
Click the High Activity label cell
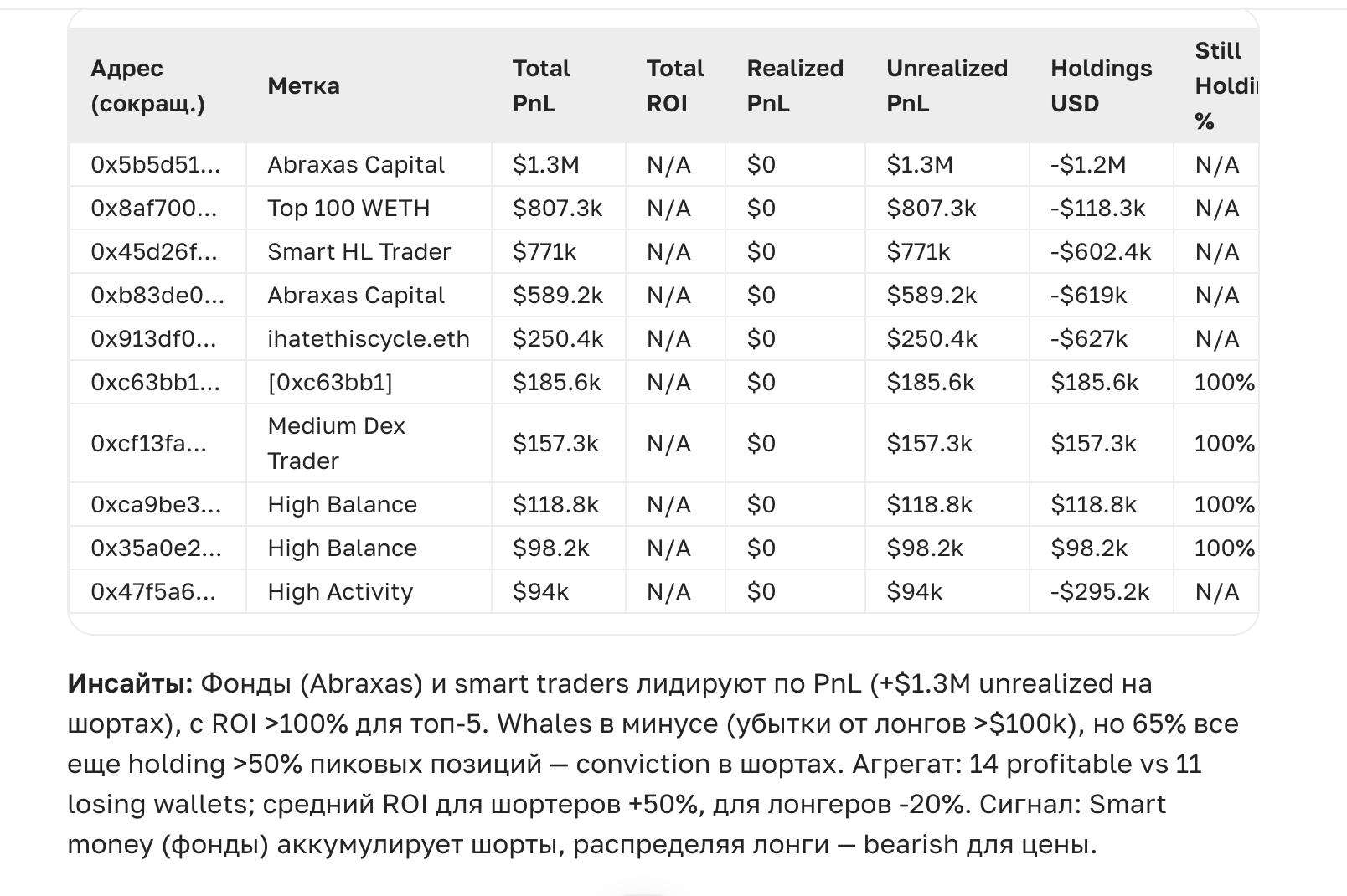340,592
